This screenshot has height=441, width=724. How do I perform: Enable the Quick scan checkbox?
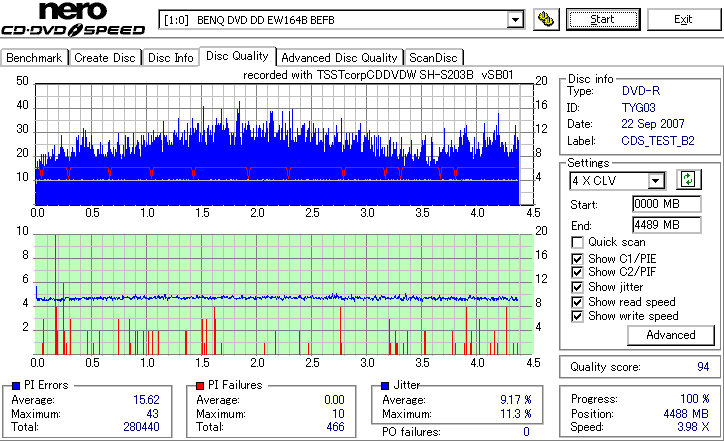click(577, 242)
